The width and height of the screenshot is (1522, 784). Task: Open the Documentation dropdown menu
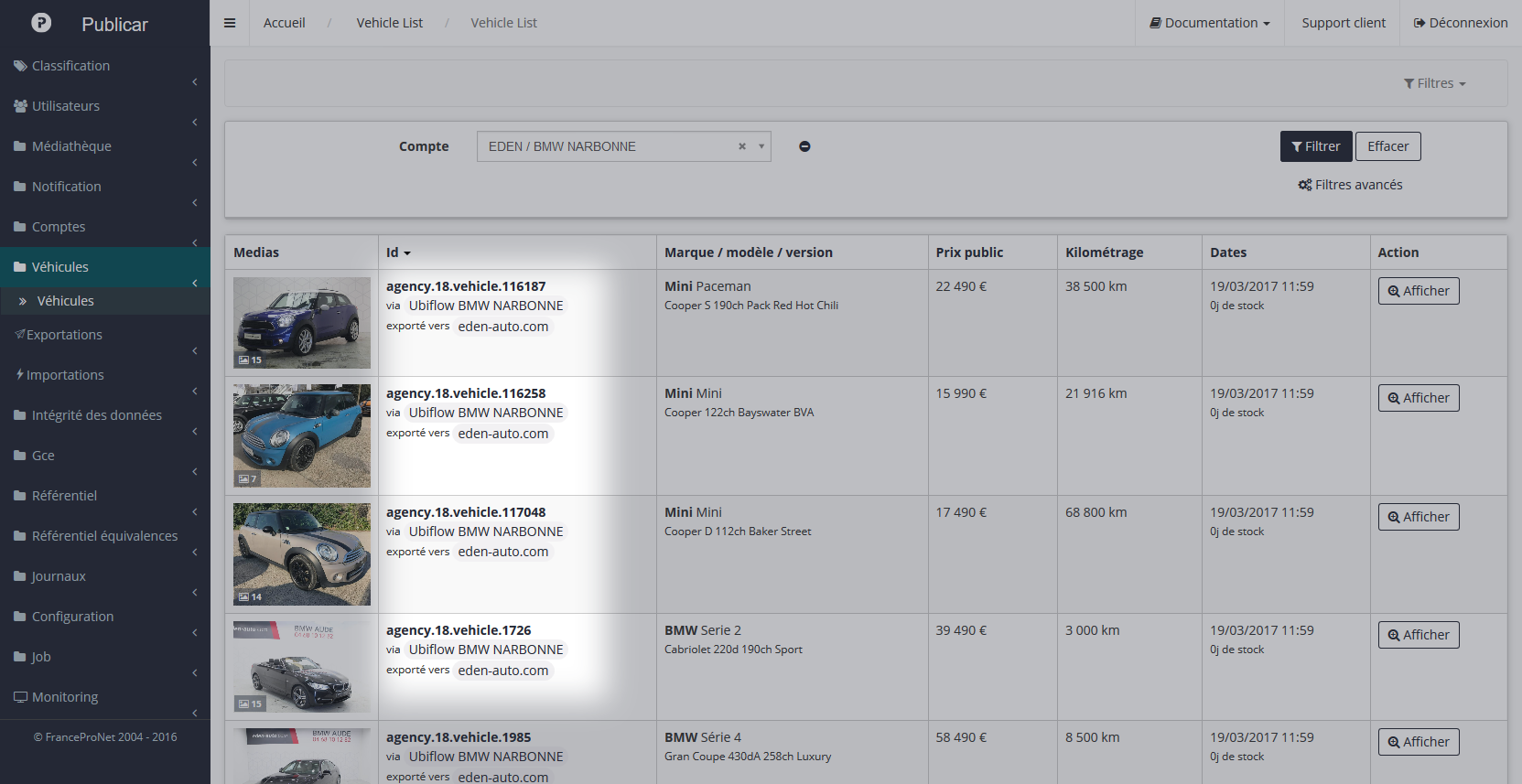point(1210,23)
